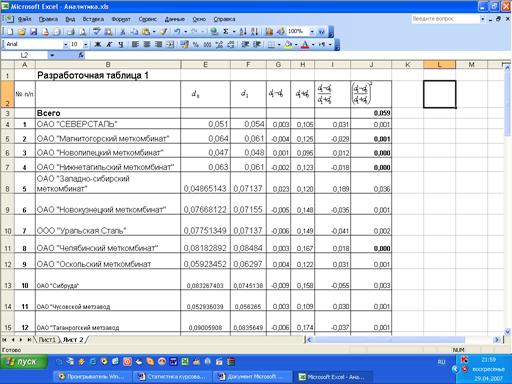
Task: Expand the 100% zoom dropdown
Action: [x=312, y=32]
